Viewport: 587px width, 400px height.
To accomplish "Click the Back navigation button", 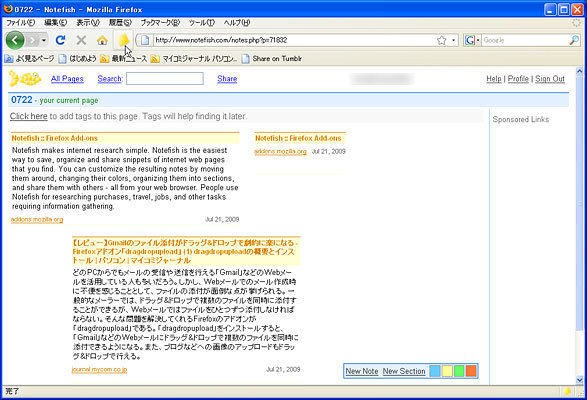I will pos(15,40).
